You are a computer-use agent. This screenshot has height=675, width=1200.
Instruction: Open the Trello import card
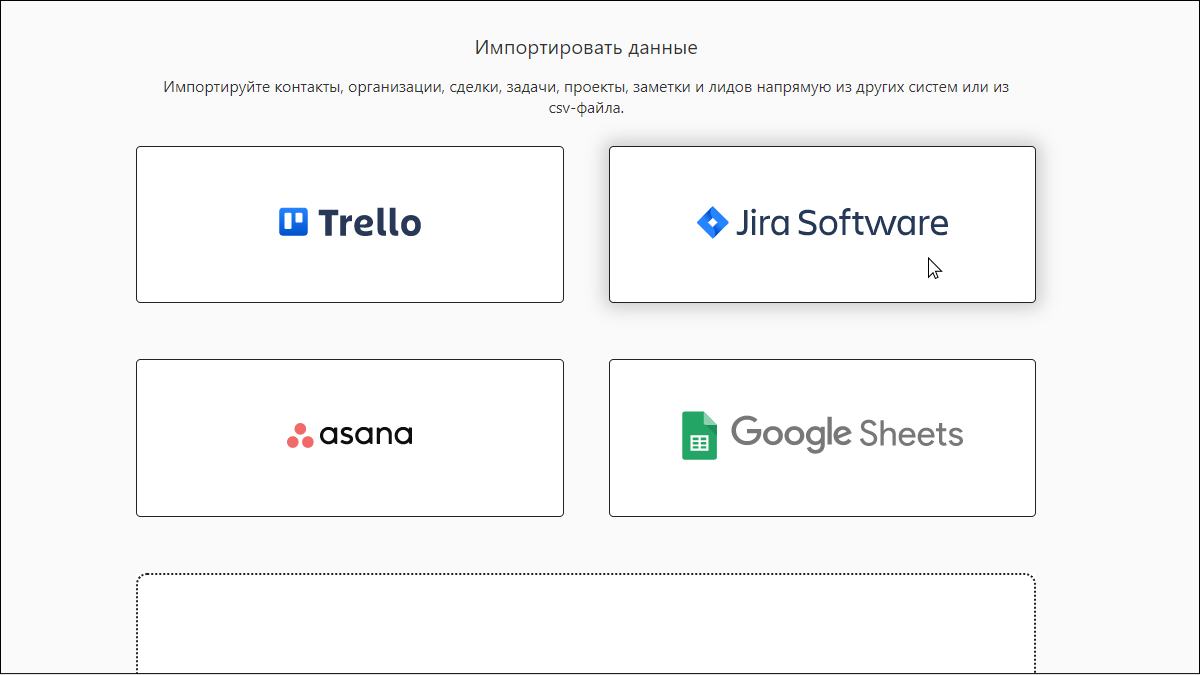(x=349, y=224)
